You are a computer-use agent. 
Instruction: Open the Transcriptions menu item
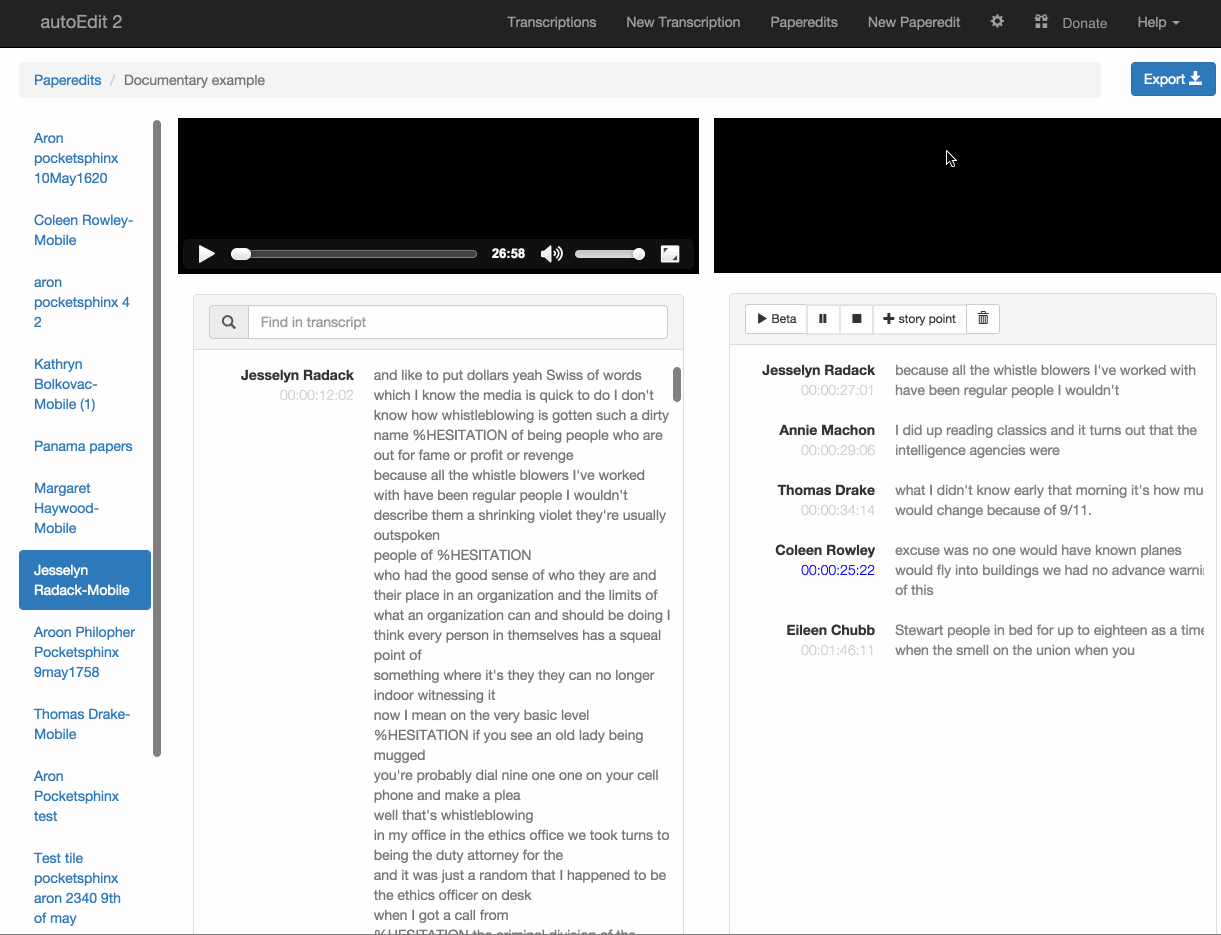coord(551,22)
